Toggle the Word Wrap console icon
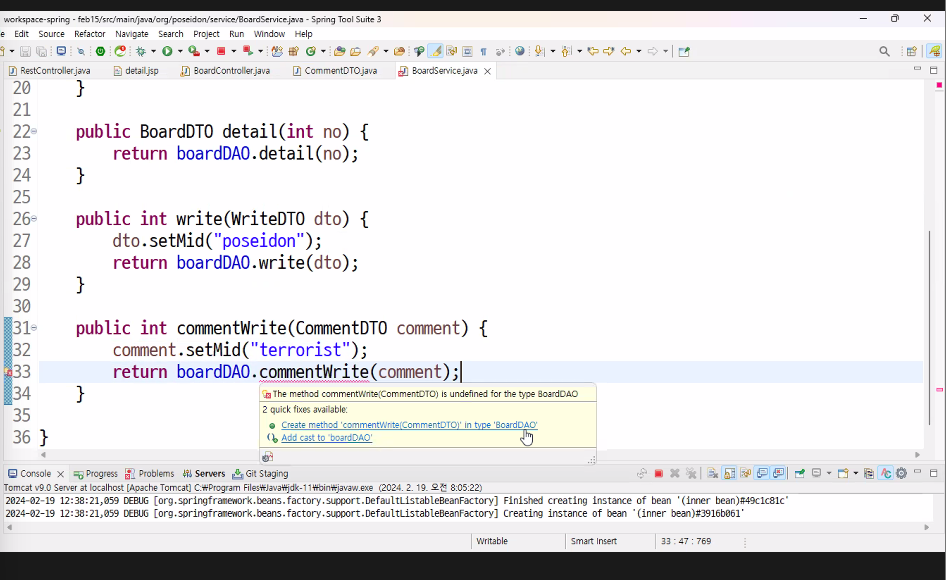This screenshot has height=580, width=946. coord(745,474)
